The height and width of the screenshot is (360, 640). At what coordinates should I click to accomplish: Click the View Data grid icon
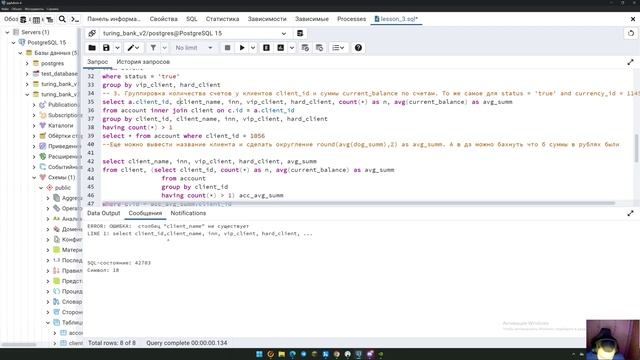(x=36, y=19)
